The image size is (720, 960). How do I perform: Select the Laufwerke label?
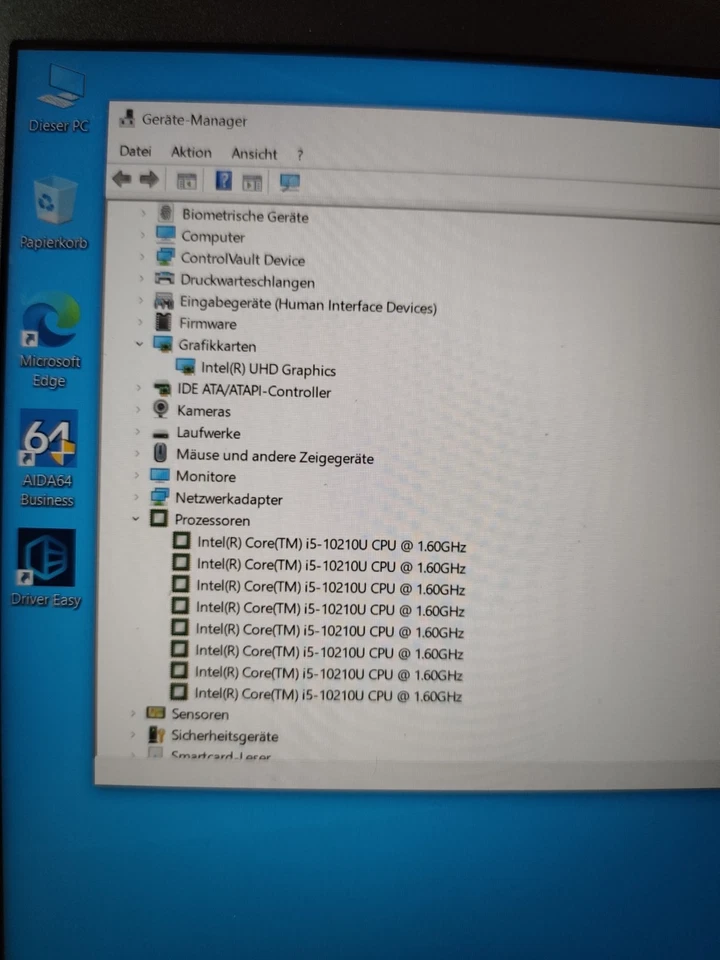click(208, 433)
